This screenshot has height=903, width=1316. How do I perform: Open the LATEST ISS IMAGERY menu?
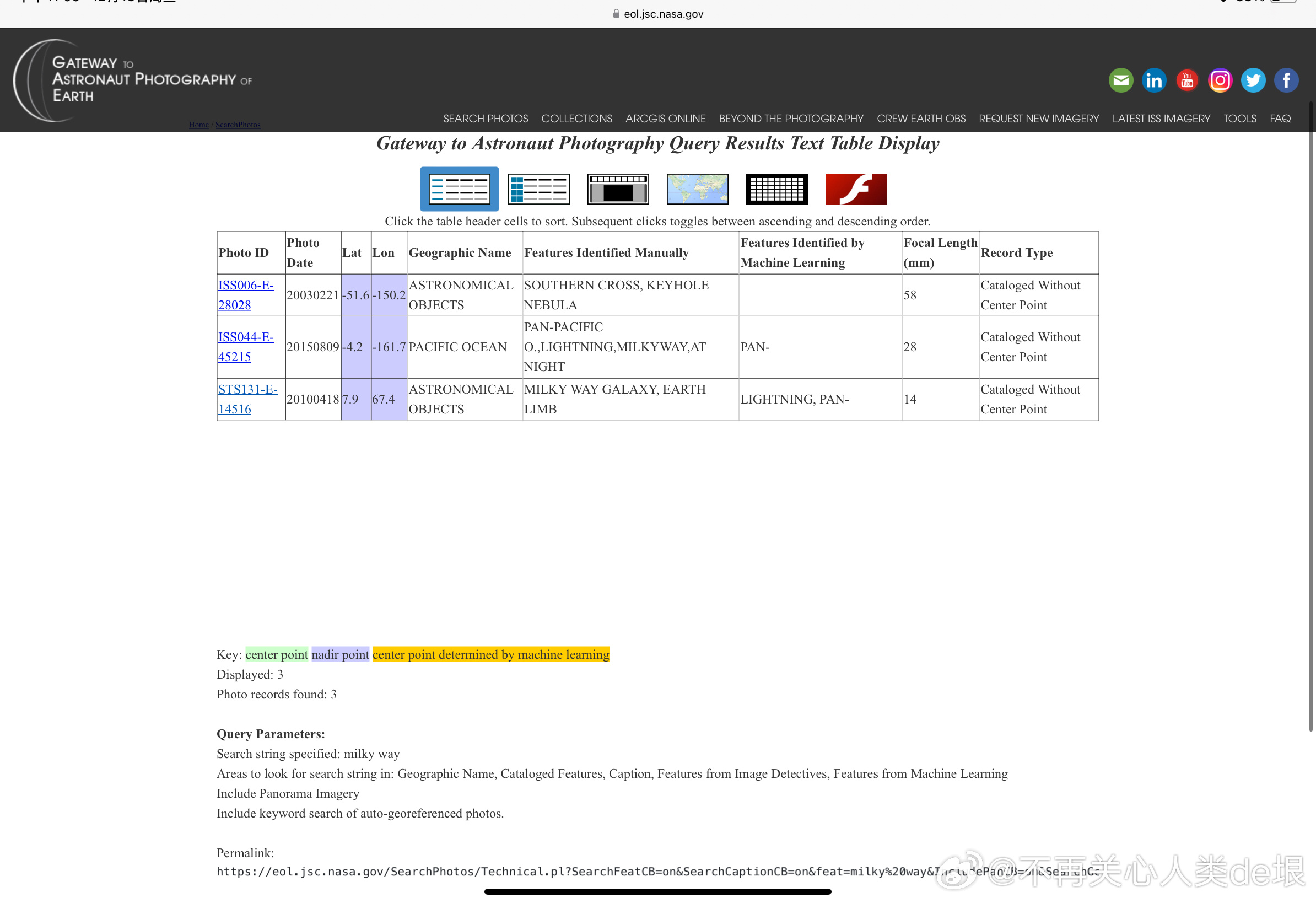(x=1161, y=119)
